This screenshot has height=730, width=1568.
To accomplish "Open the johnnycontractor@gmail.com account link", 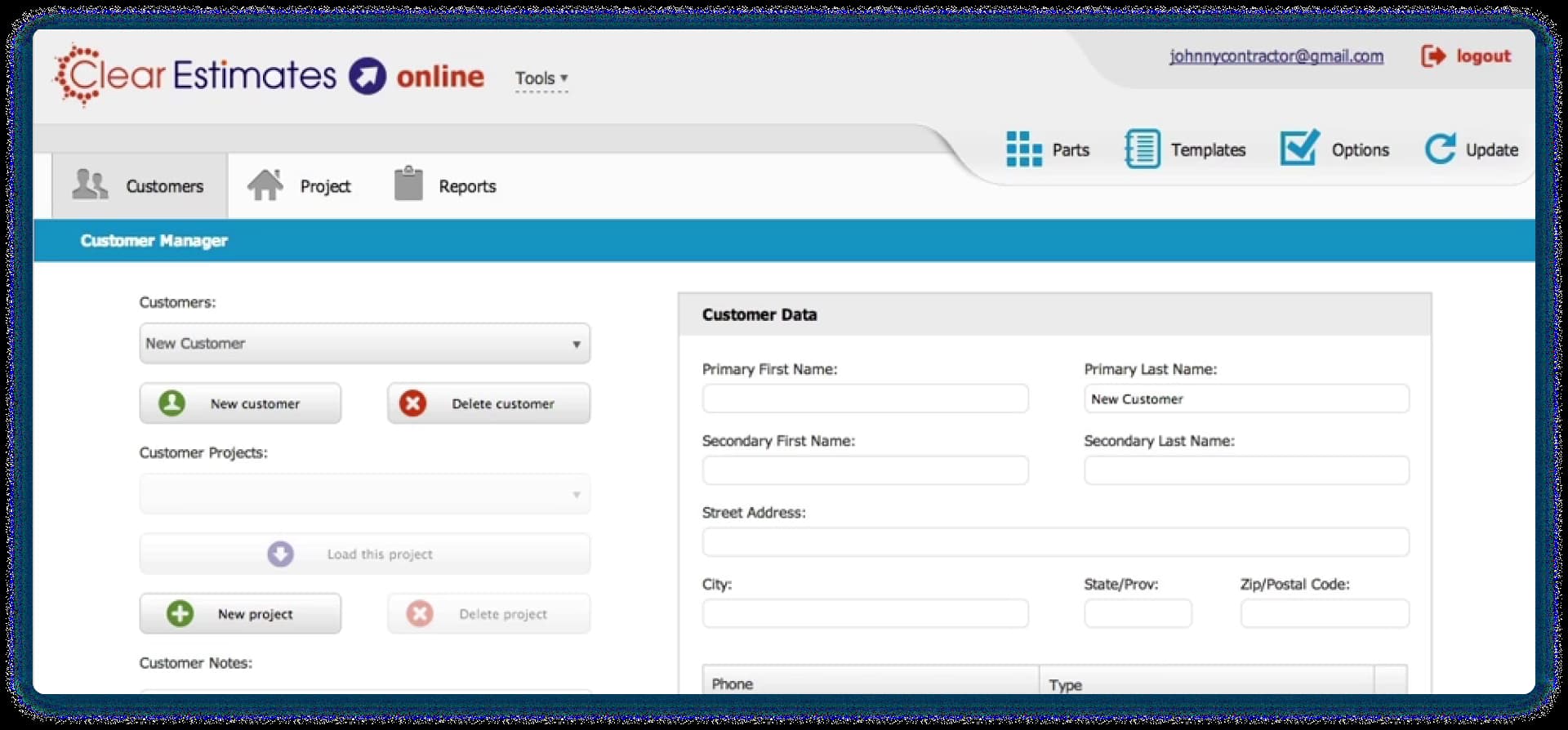I will coord(1276,56).
